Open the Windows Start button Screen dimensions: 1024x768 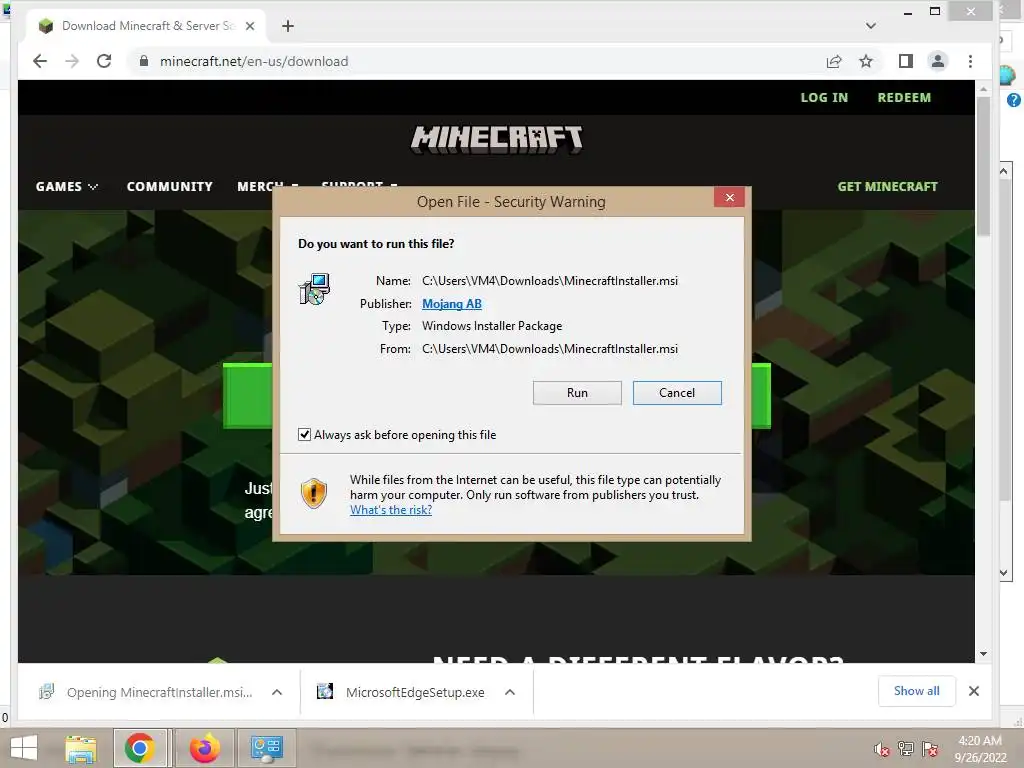24,748
